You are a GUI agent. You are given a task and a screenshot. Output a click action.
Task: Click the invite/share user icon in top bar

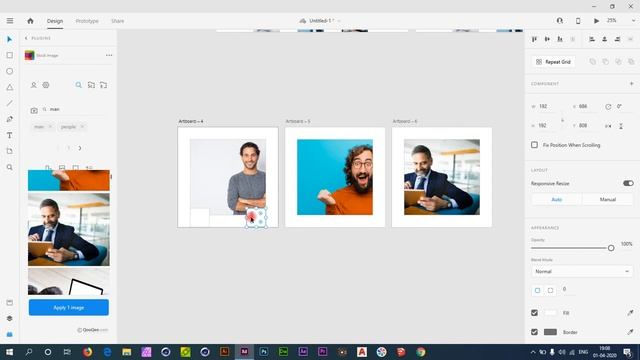(560, 21)
